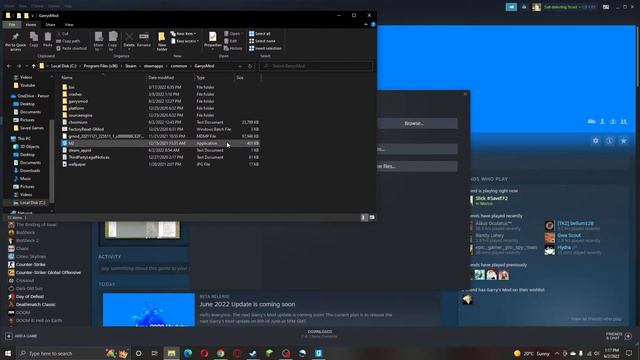Switch to the Home ribbon tab

click(x=31, y=25)
